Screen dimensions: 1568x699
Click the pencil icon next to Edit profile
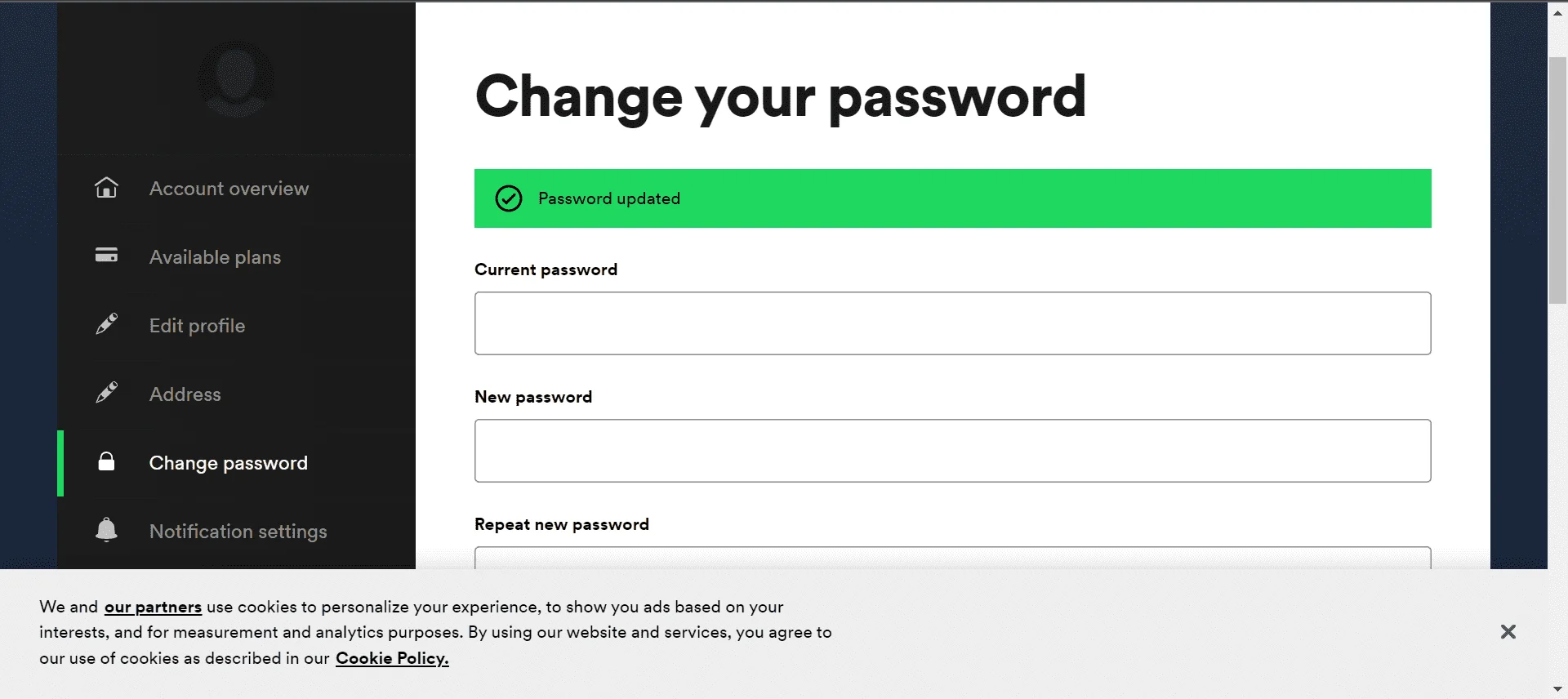(x=106, y=324)
